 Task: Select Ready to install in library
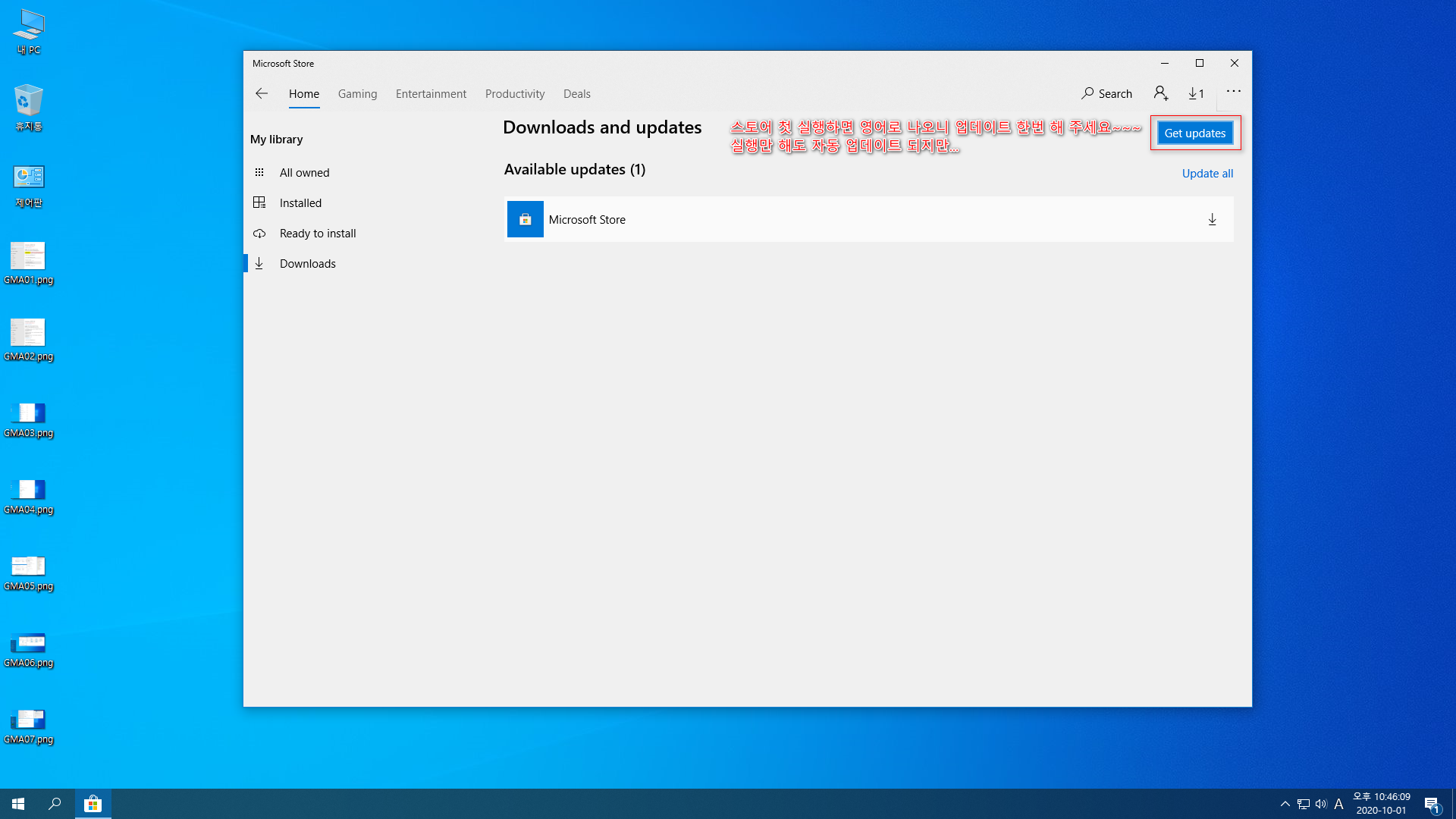coord(317,234)
